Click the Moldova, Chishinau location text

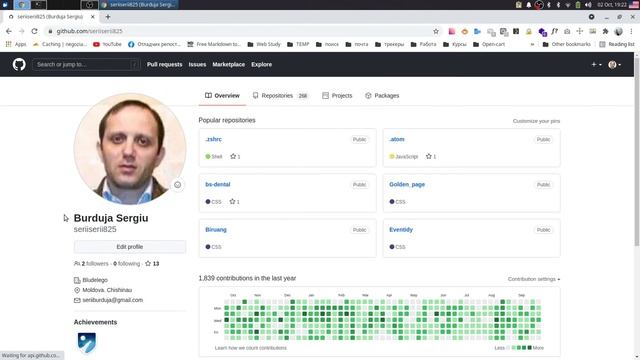tap(107, 290)
